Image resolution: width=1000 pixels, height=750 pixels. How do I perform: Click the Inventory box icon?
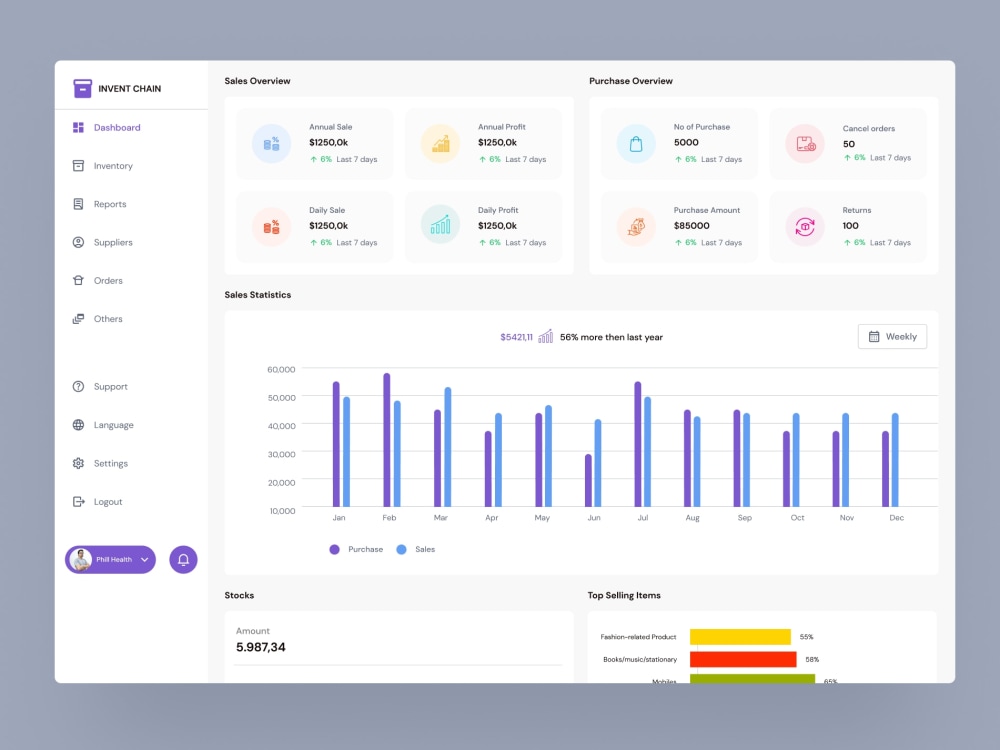pos(78,166)
